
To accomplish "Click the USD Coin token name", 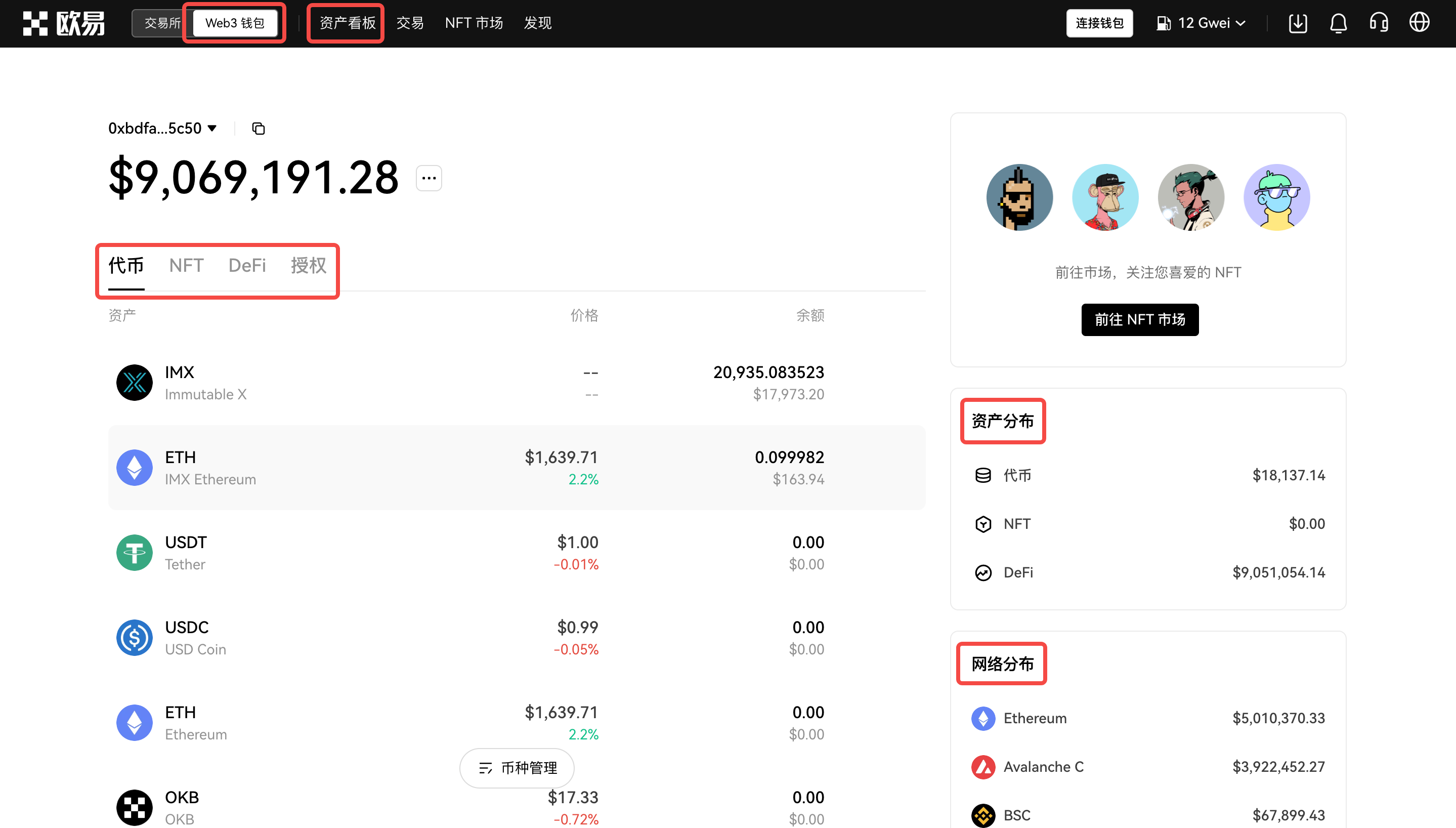I will tap(195, 649).
